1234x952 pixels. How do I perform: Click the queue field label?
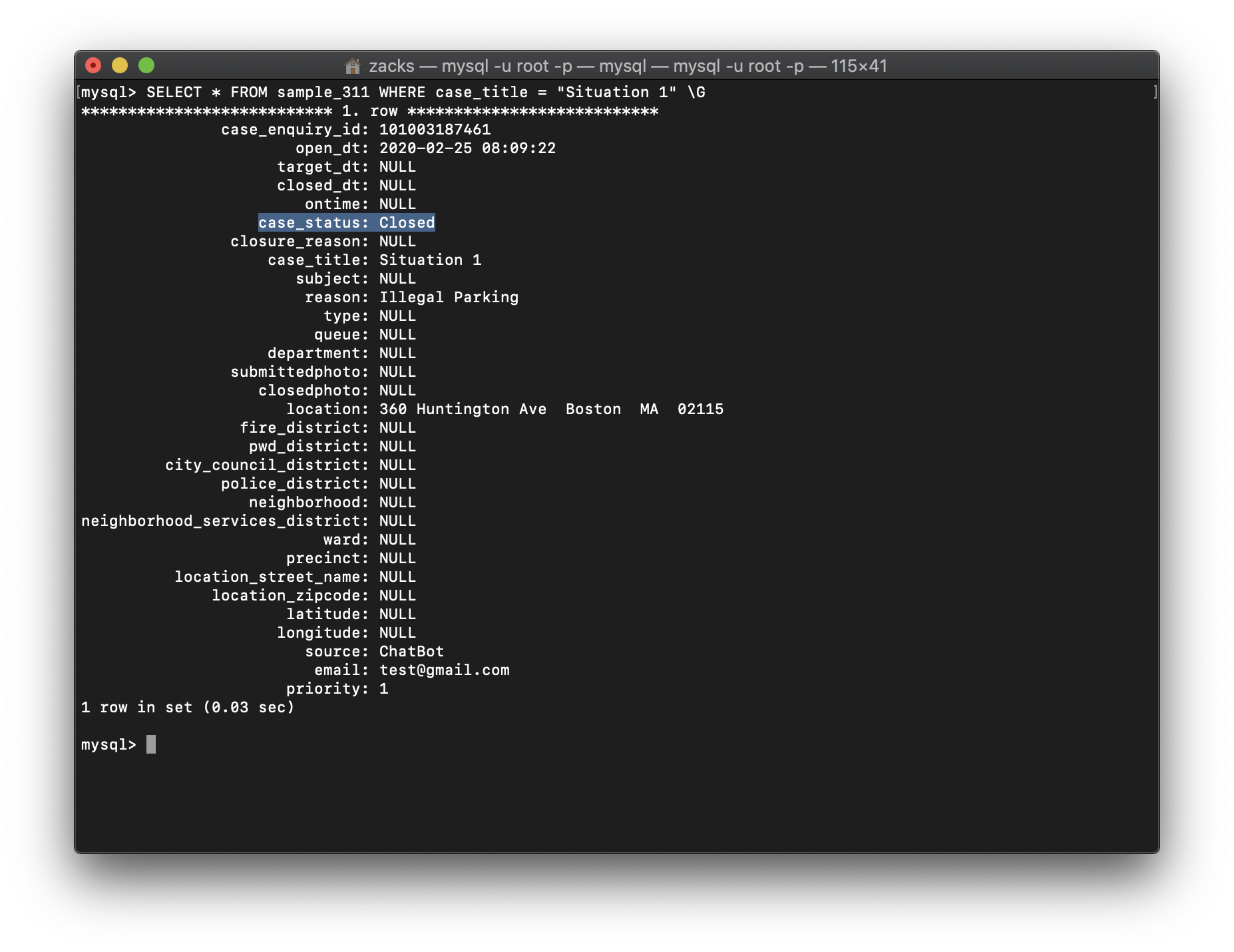coord(341,335)
